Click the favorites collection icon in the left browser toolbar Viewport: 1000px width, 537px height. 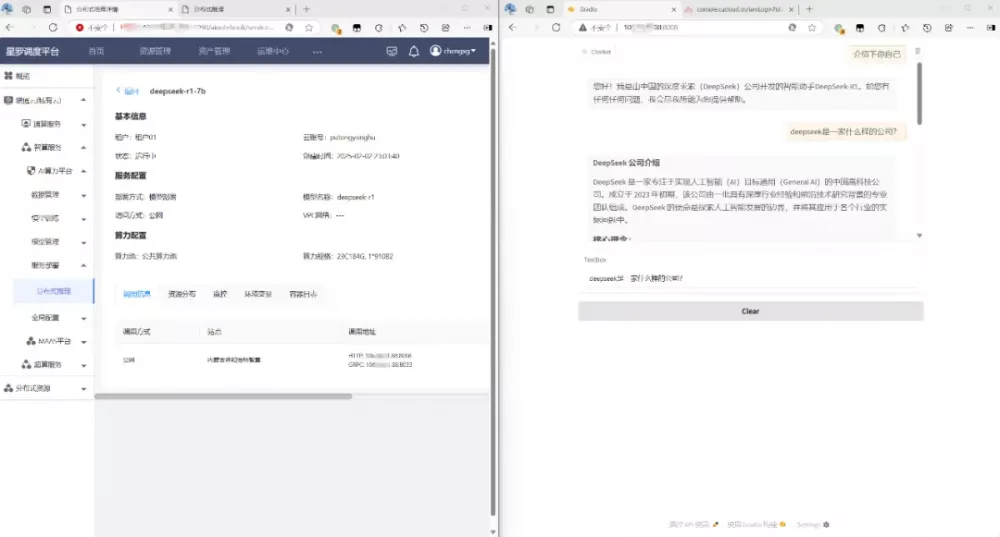(x=402, y=27)
